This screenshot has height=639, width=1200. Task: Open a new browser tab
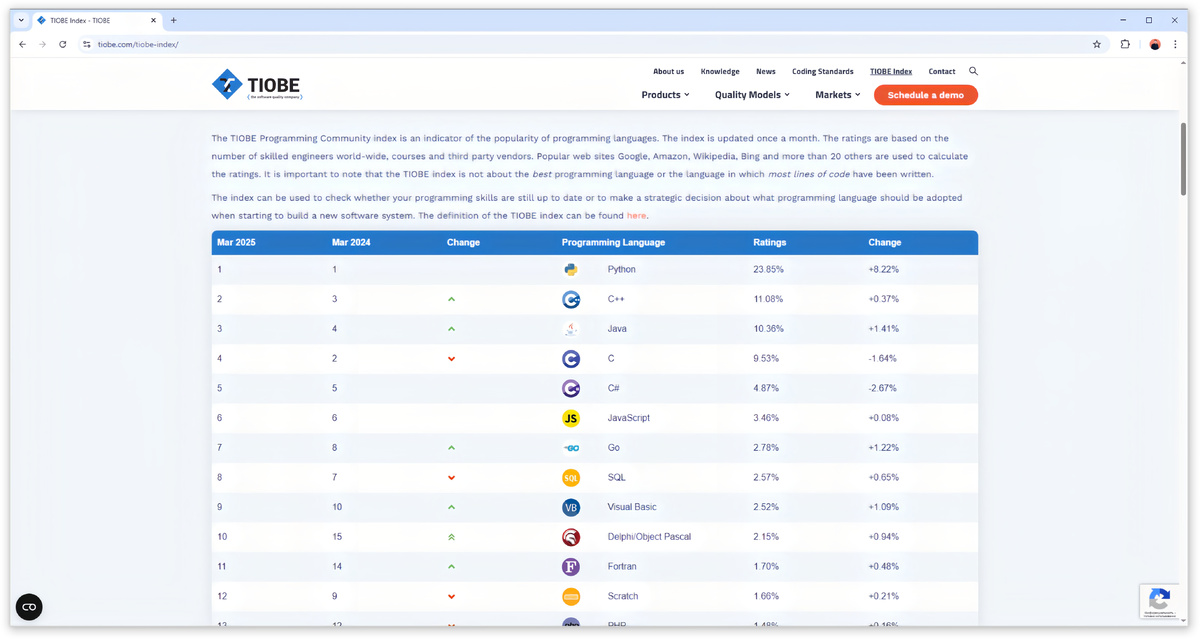pyautogui.click(x=173, y=20)
